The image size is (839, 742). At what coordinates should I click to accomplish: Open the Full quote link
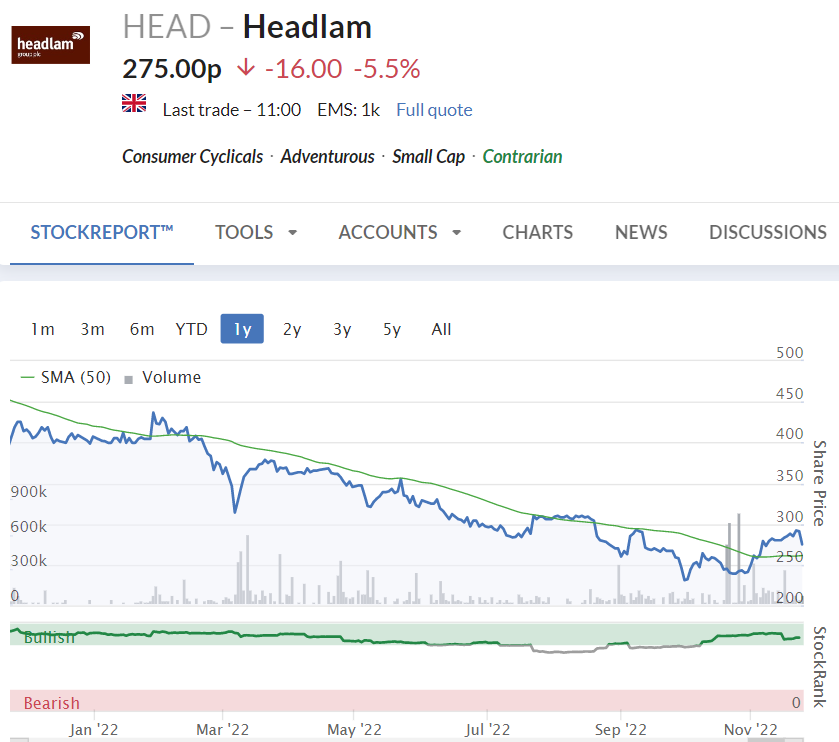coord(434,110)
